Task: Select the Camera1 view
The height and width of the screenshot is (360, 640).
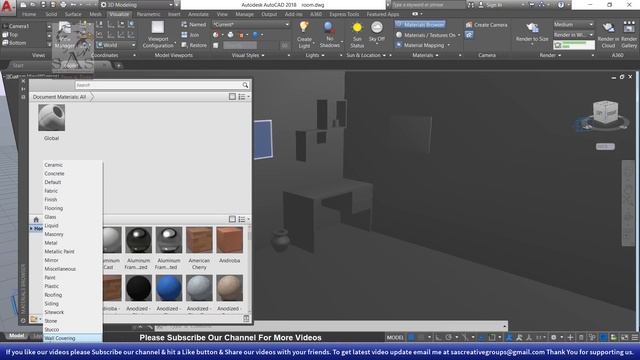Action: (19, 26)
